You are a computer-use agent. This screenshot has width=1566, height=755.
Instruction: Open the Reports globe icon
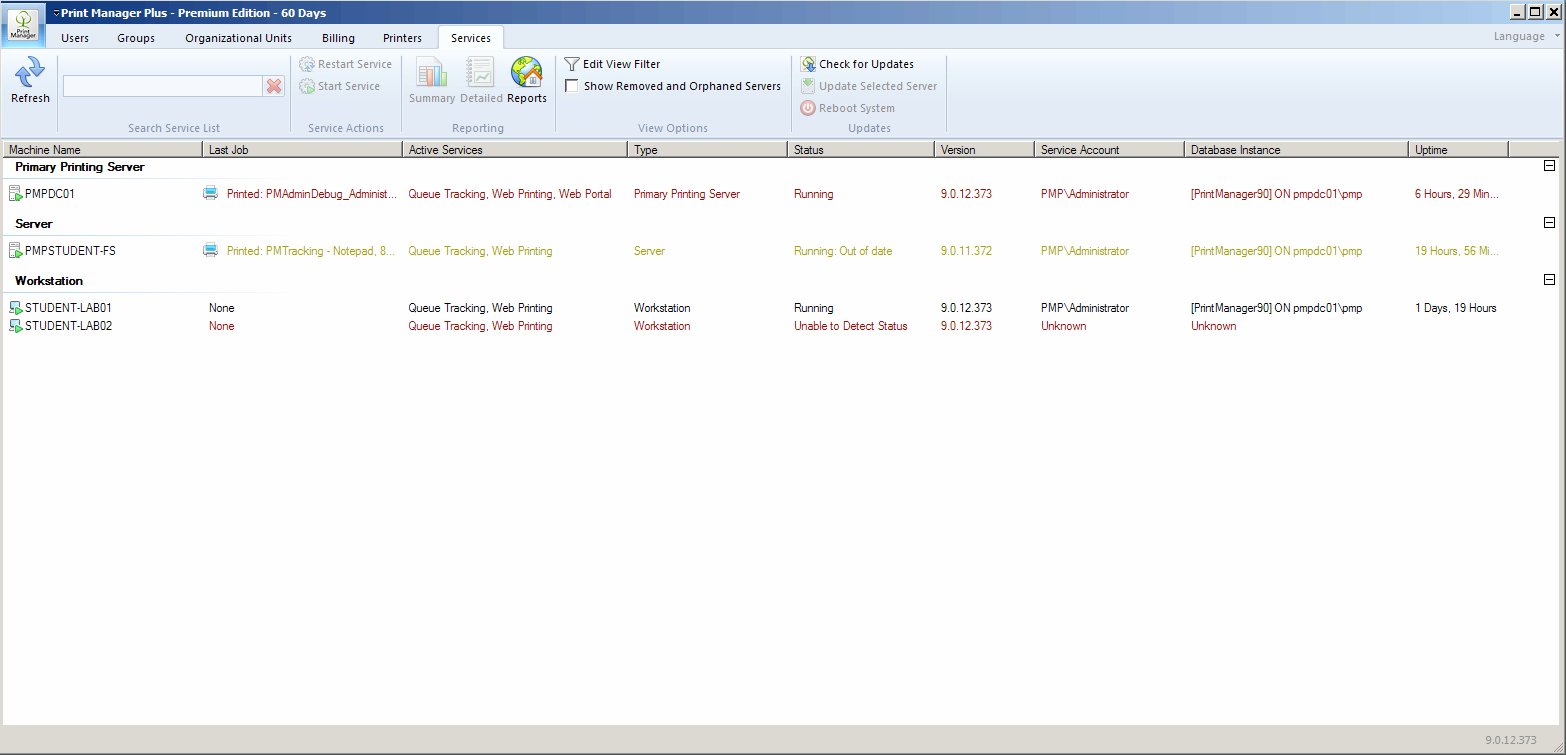coord(527,73)
